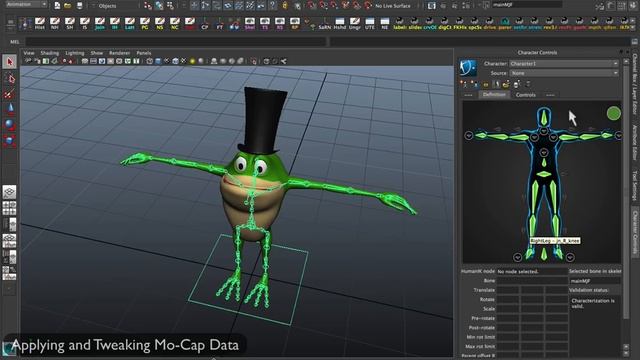Screen dimensions: 640x360
Task: Click the NH shelf button
Action: pyautogui.click(x=55, y=24)
